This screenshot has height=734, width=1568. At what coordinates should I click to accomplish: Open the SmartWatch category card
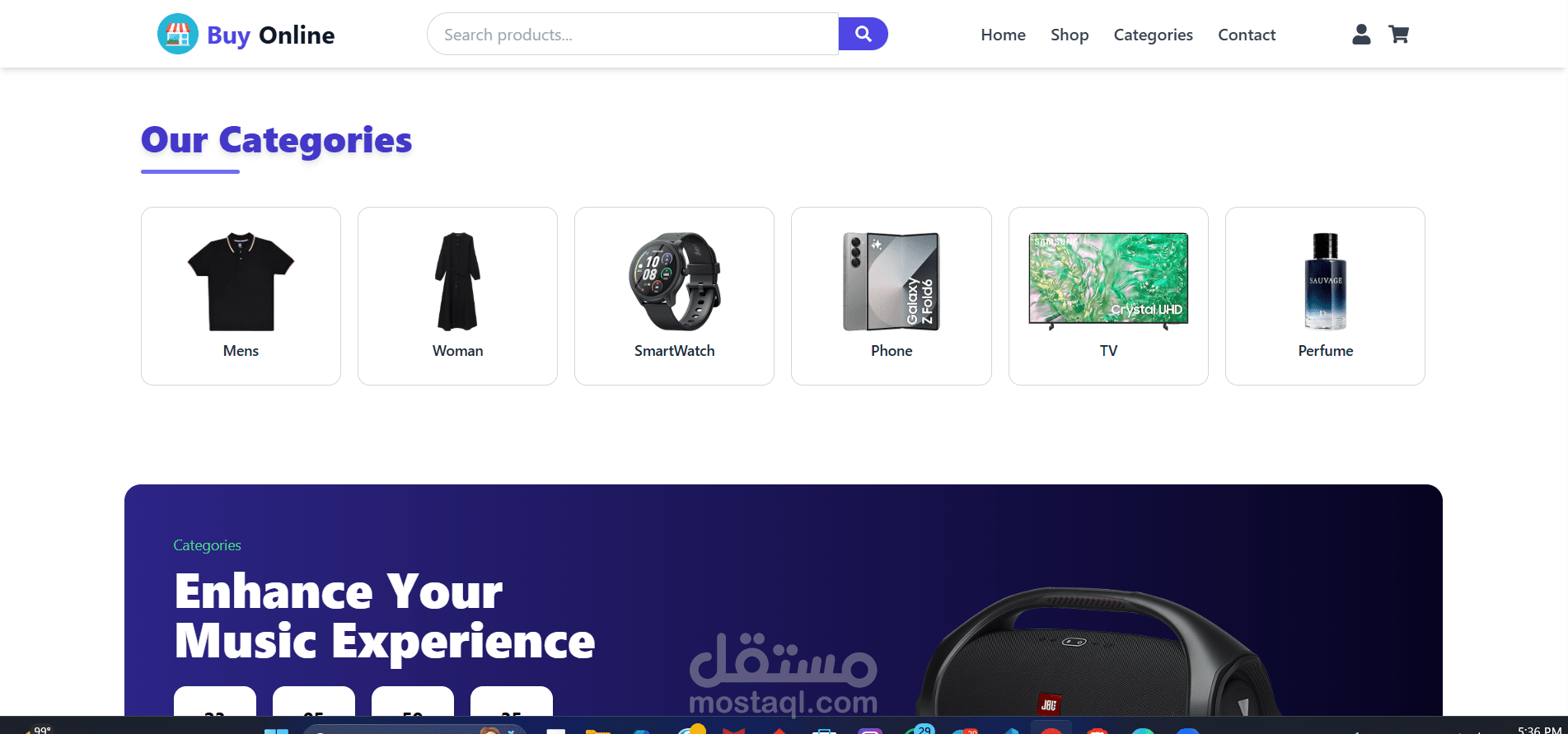pyautogui.click(x=674, y=296)
